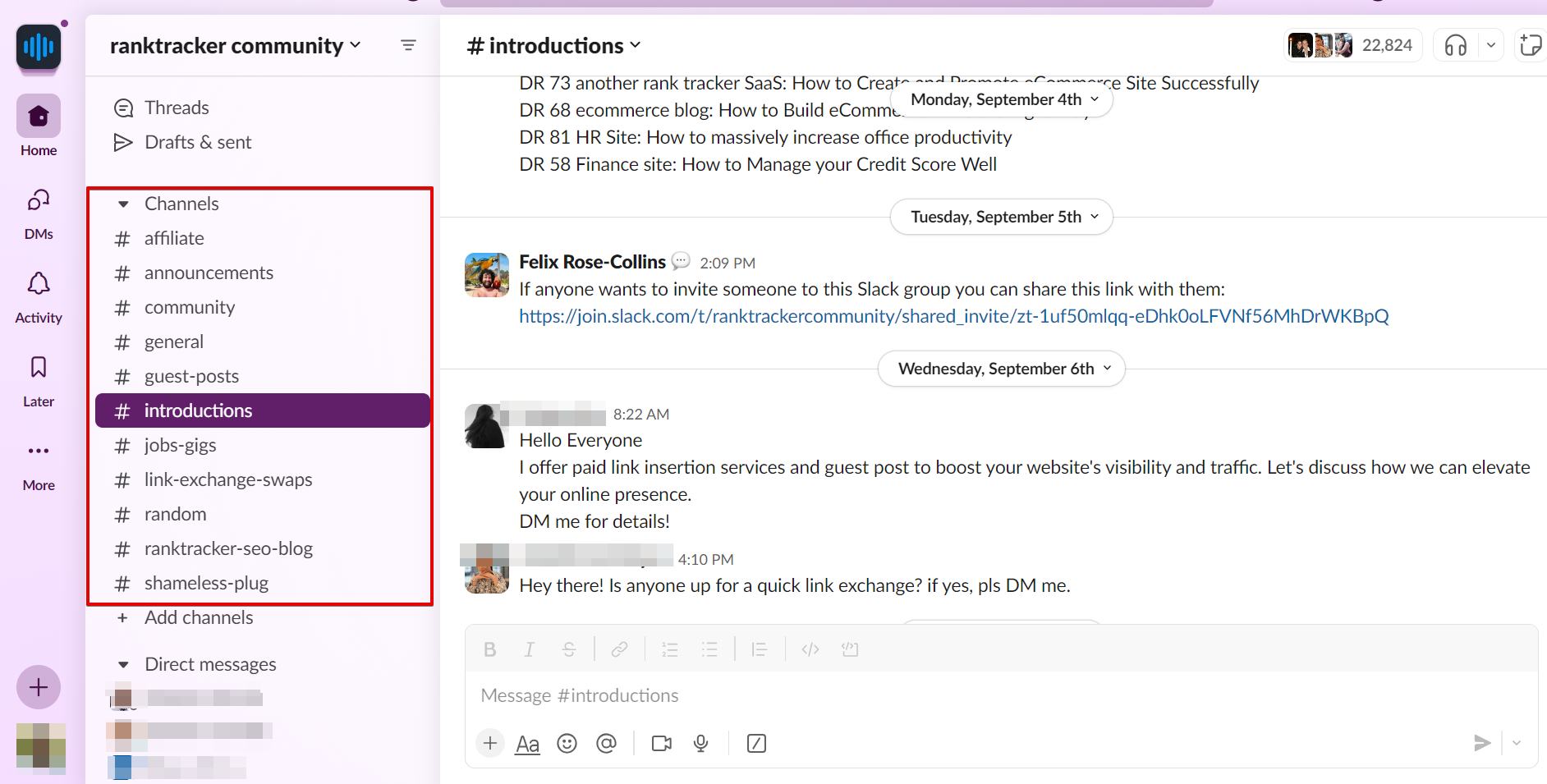This screenshot has height=784, width=1547.
Task: Open Felix Rose-Collins profile name
Action: pos(592,262)
